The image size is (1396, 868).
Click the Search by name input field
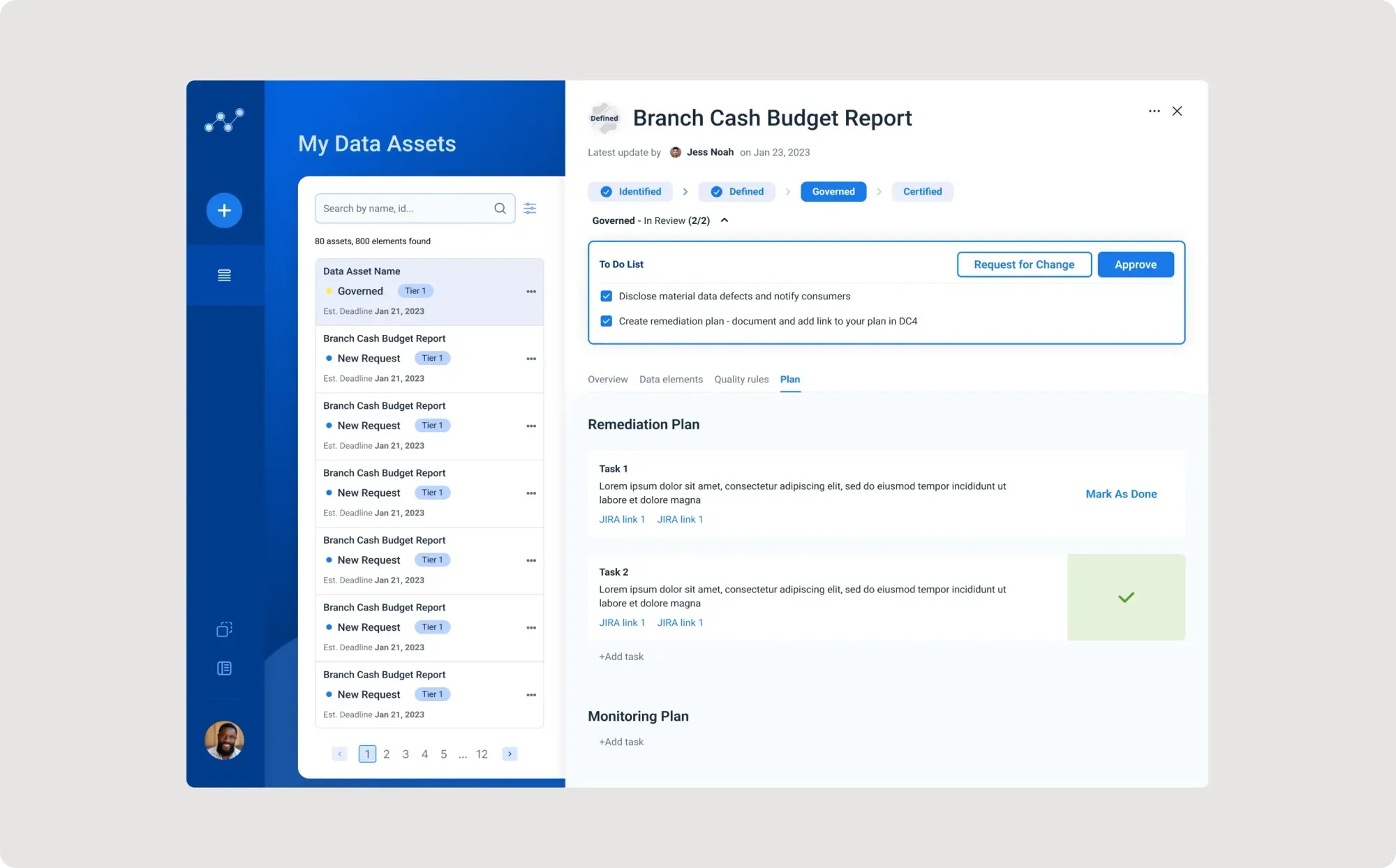pos(405,209)
